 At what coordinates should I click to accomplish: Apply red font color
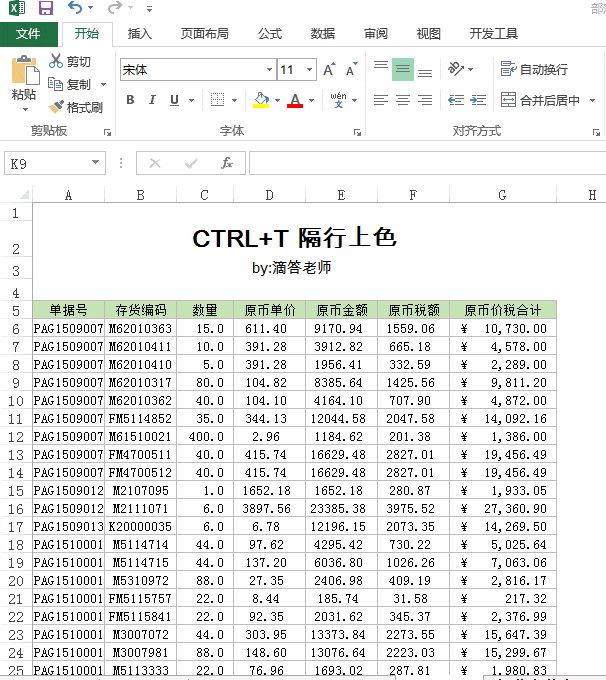pos(295,100)
